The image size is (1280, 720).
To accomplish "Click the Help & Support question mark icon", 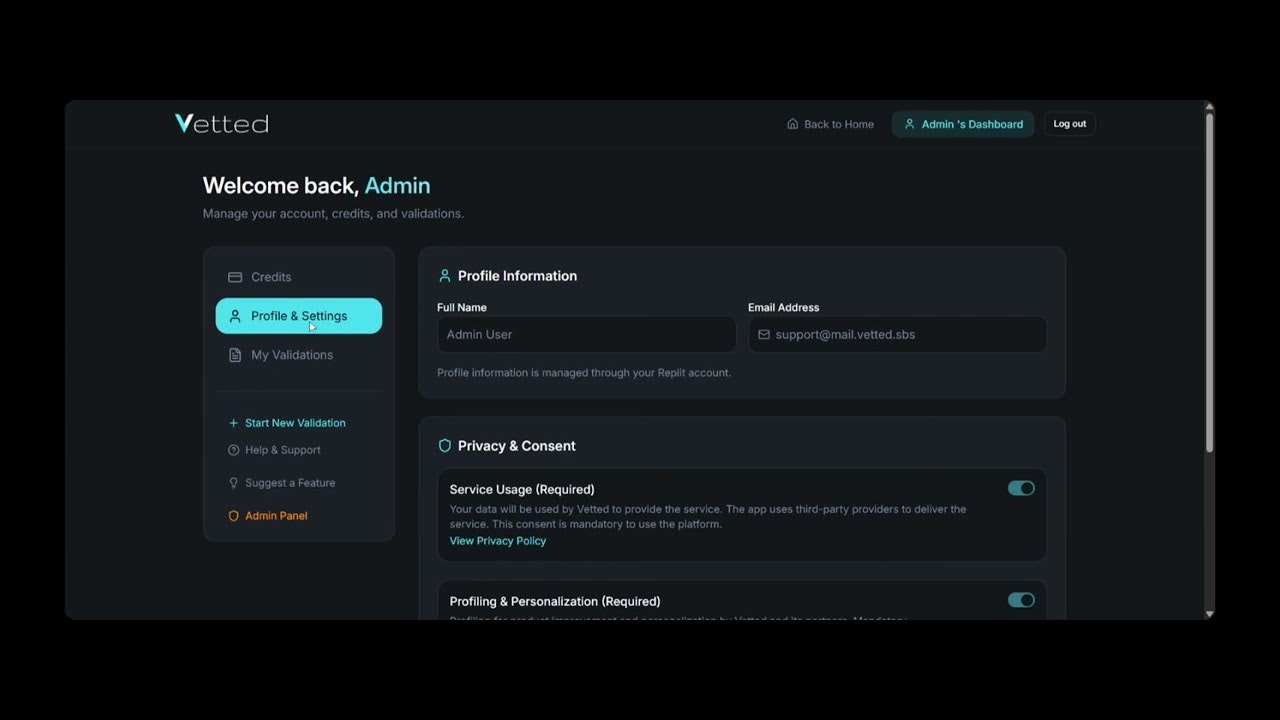I will pos(232,450).
